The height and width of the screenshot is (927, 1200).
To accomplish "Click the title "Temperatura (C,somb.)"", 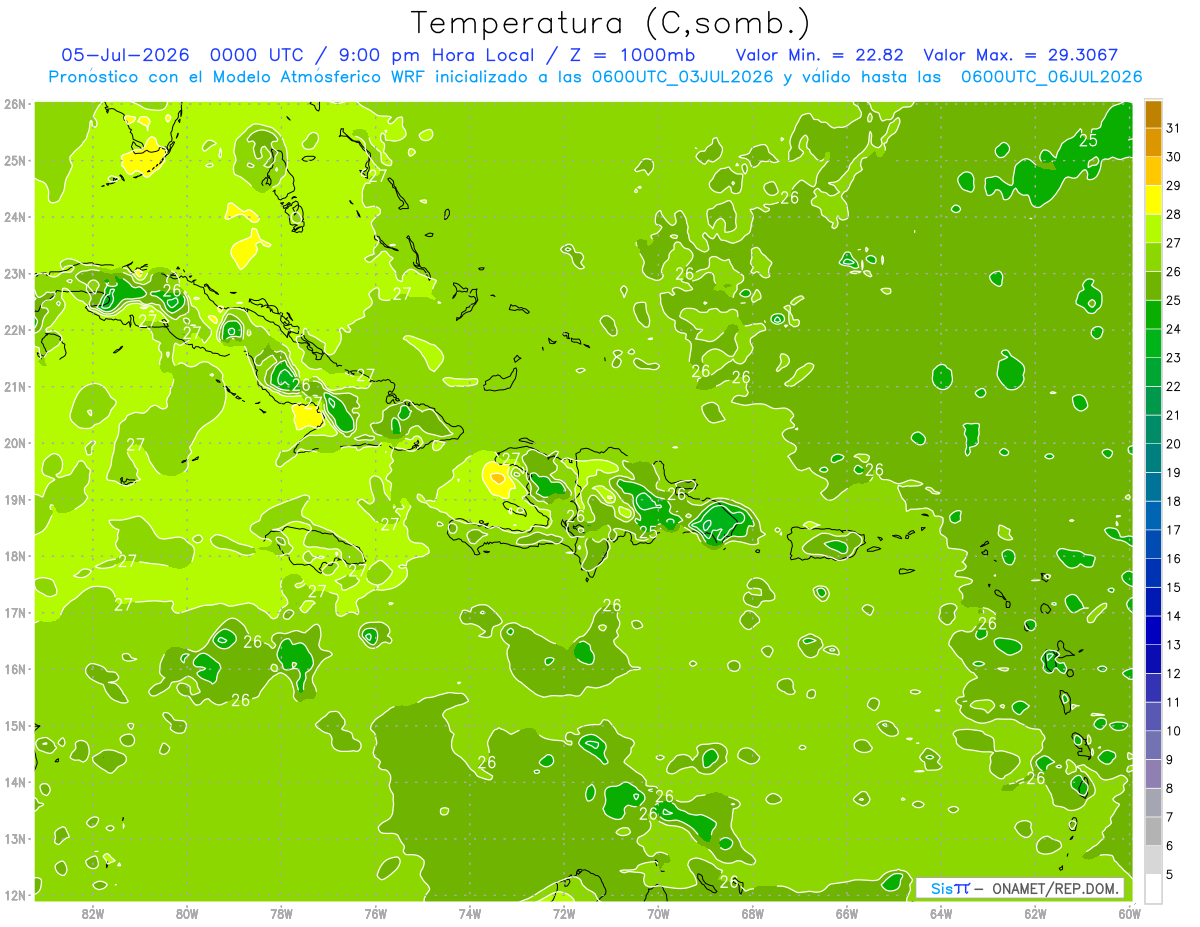I will point(611,23).
